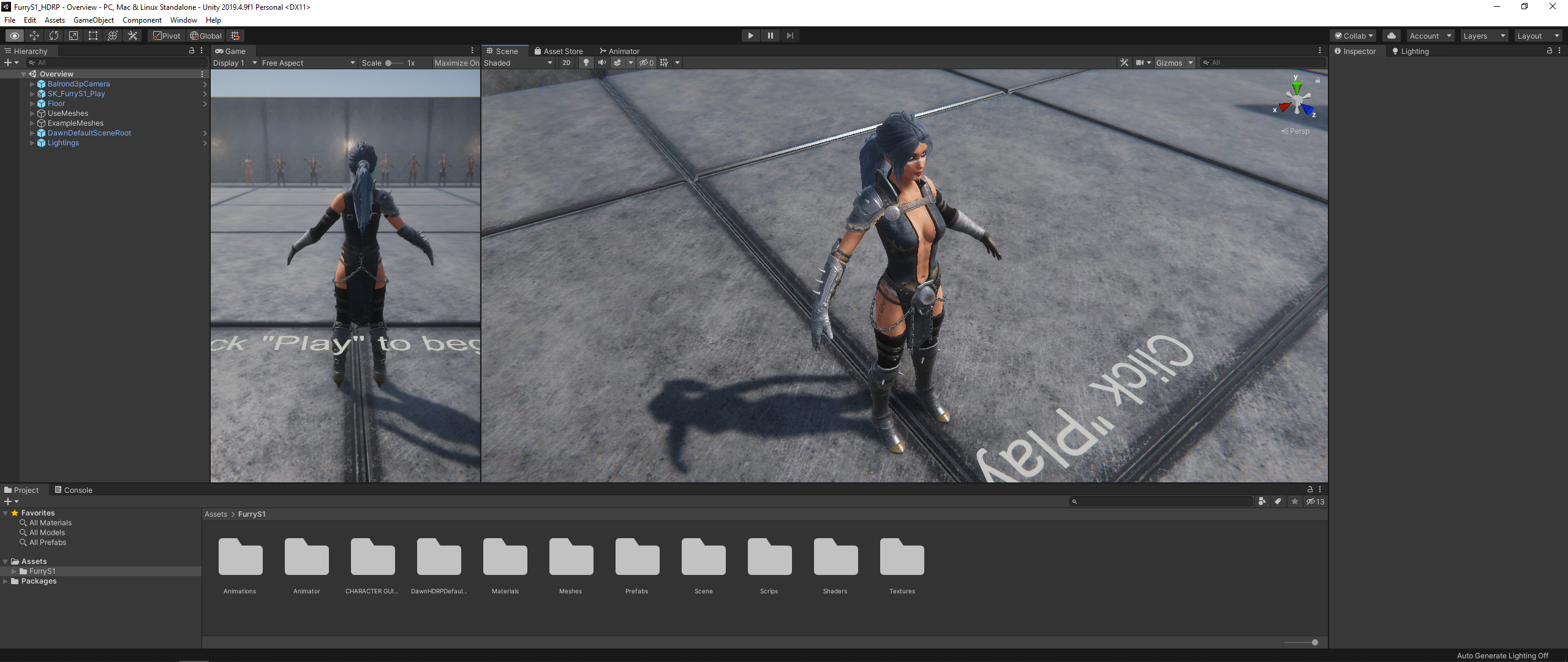Click the blue Z axis on scene gizmo
This screenshot has height=662, width=1568.
pos(1308,110)
